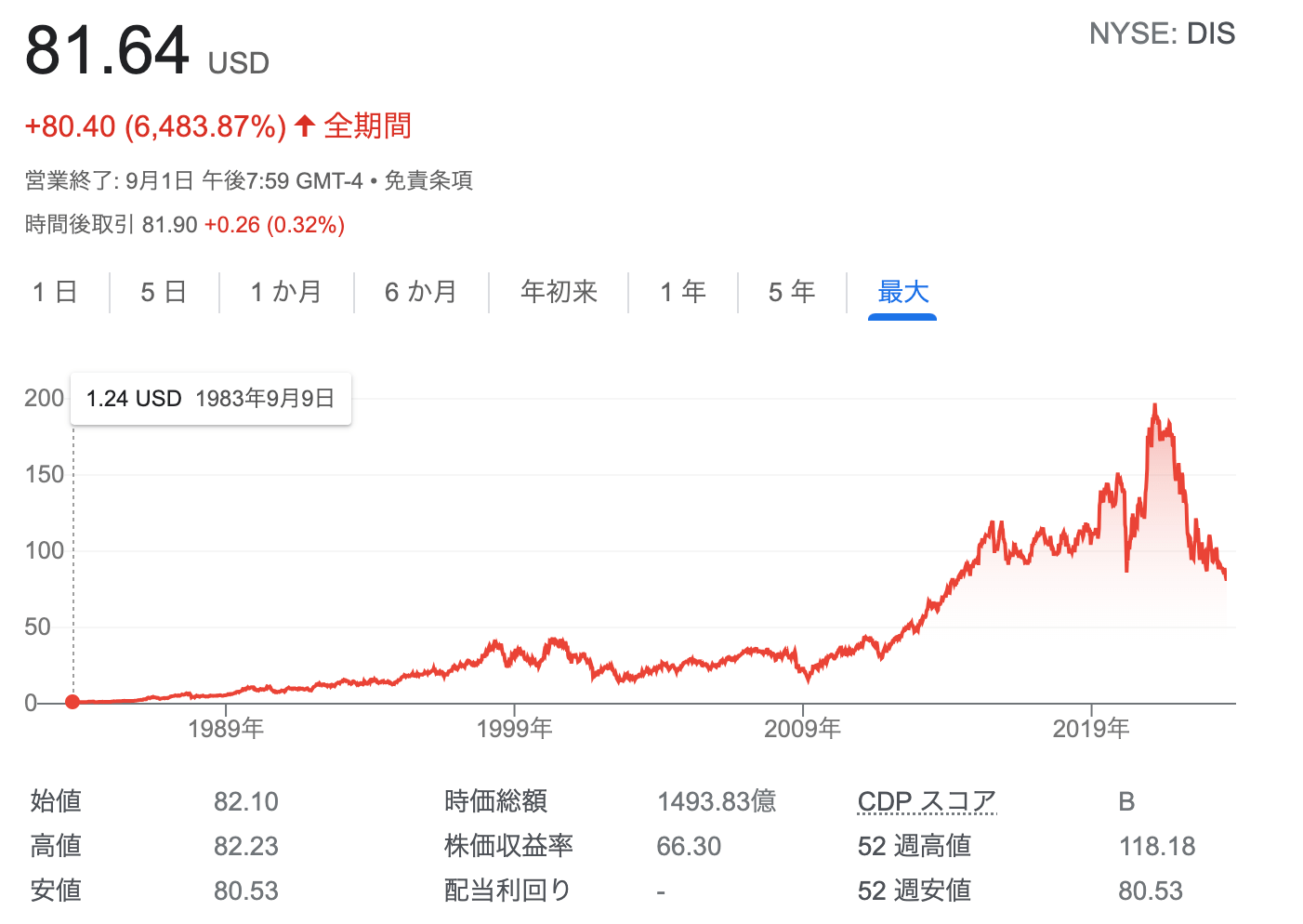The height and width of the screenshot is (924, 1303).
Task: Click the 株価収益率 label
Action: pos(508,846)
